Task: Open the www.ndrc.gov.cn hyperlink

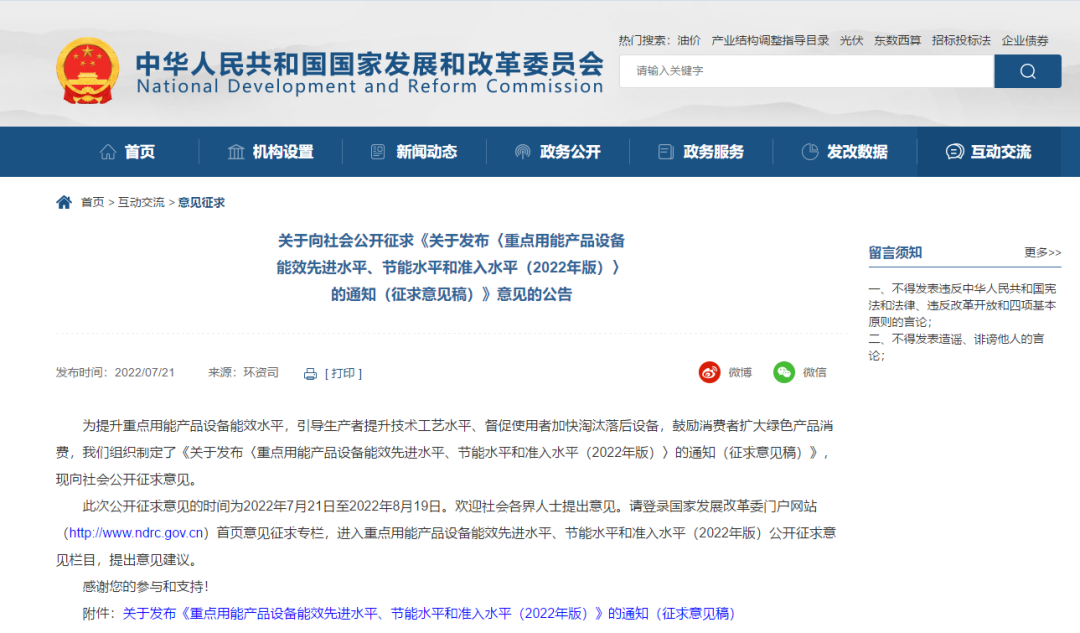Action: [138, 533]
